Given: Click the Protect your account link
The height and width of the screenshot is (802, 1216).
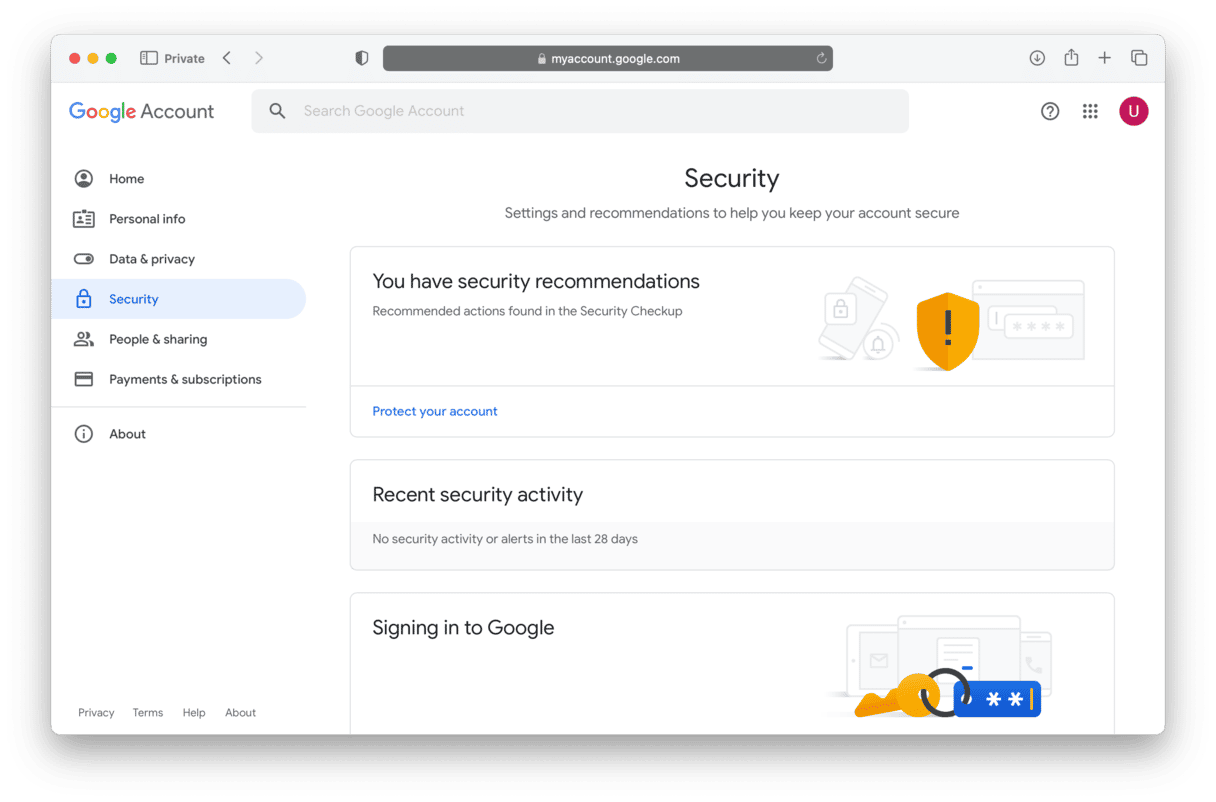Looking at the screenshot, I should (x=435, y=411).
